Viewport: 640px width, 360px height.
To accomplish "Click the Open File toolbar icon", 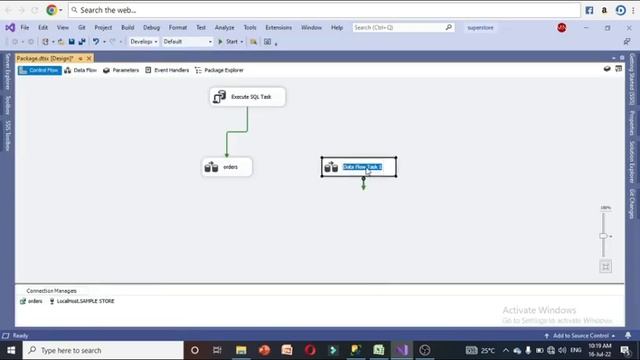I will 61,42.
